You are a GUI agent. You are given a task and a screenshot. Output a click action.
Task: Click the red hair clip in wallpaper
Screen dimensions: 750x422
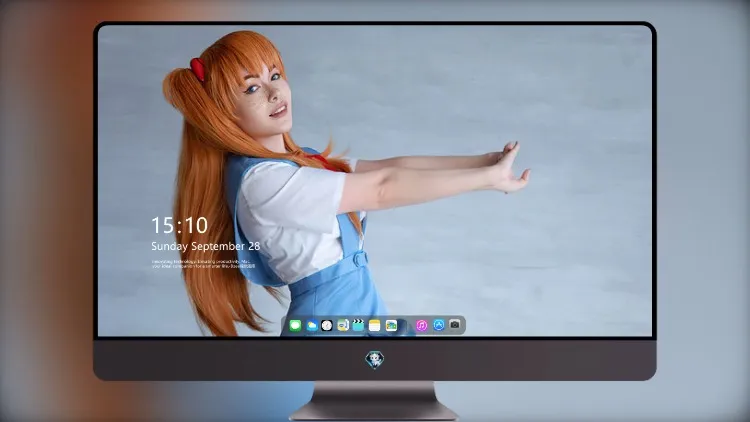click(x=198, y=69)
